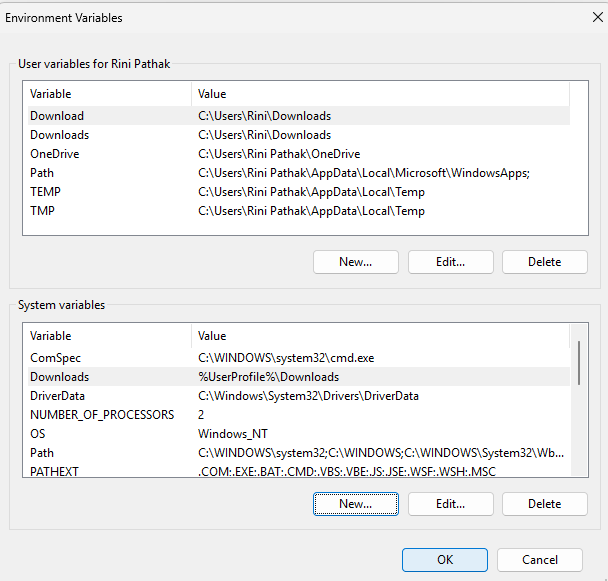Click New button under System variables
Screen dimensions: 608x581
pos(355,504)
